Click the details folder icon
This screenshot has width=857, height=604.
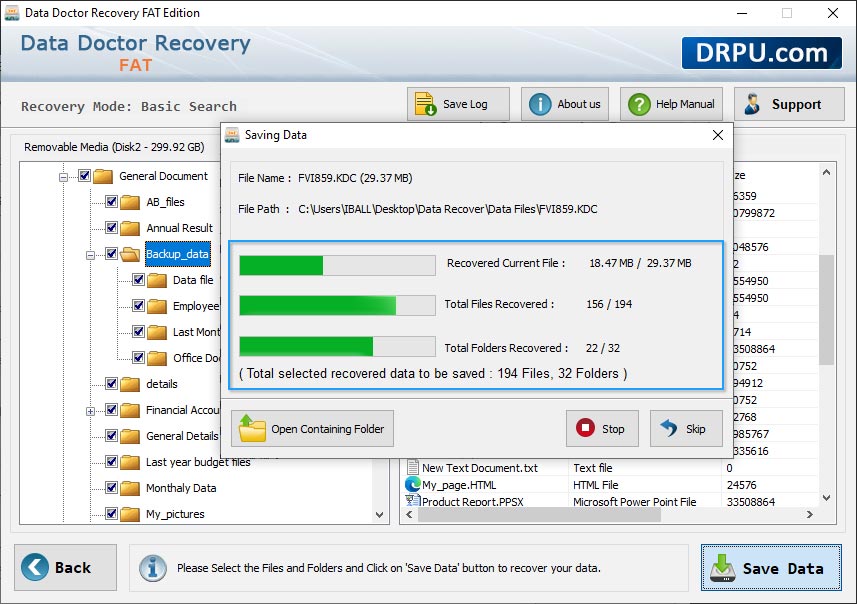pos(130,384)
